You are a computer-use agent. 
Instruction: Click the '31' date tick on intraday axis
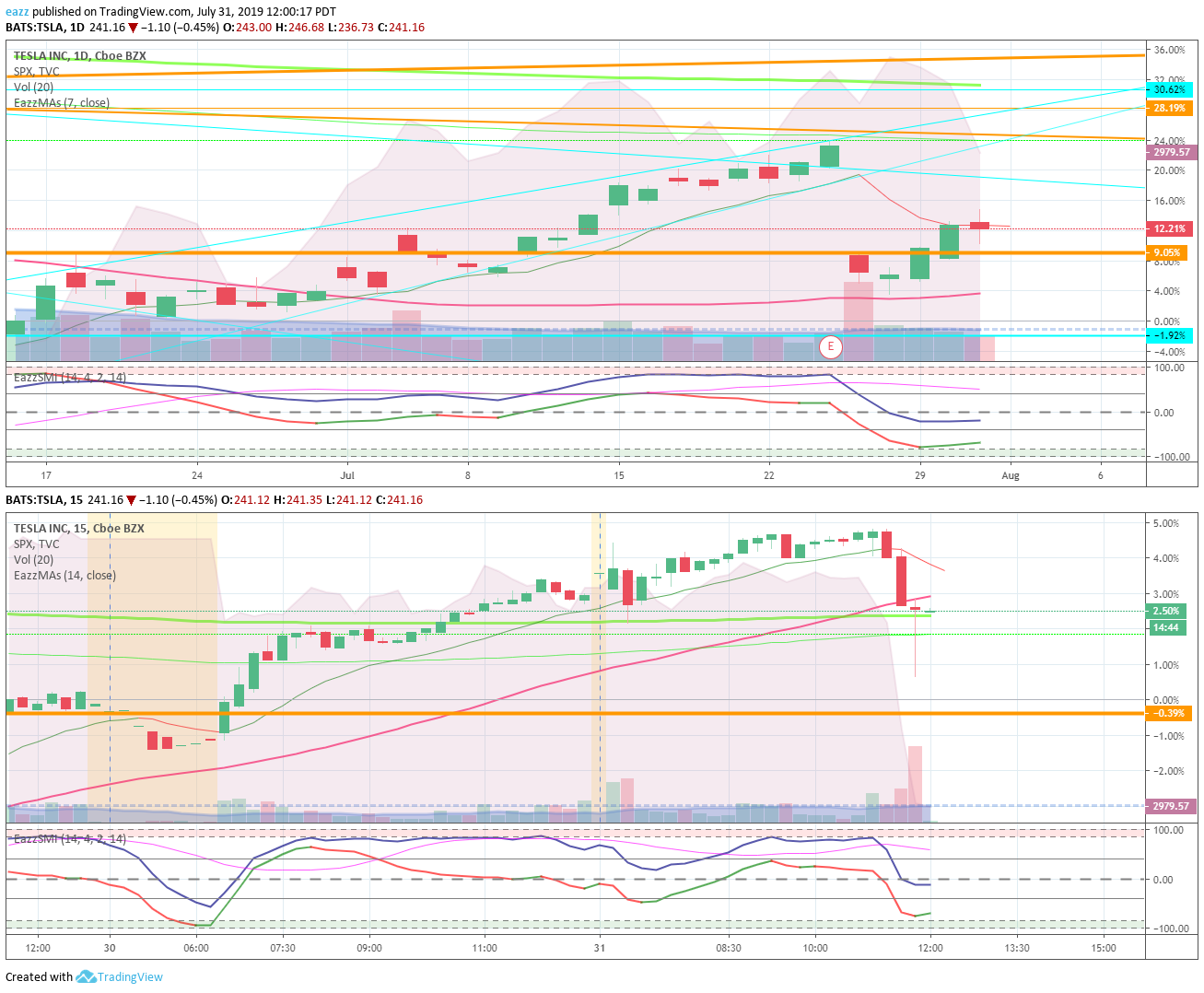coord(600,948)
